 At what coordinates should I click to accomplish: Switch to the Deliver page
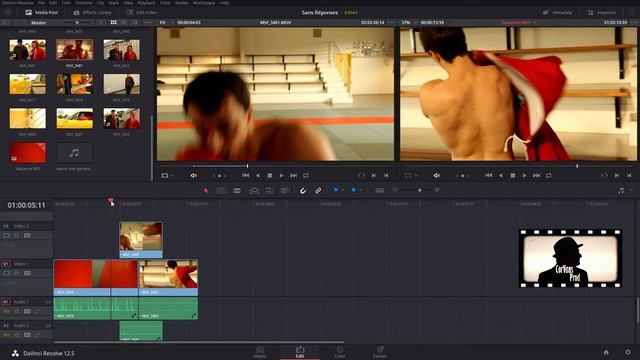pyautogui.click(x=380, y=352)
